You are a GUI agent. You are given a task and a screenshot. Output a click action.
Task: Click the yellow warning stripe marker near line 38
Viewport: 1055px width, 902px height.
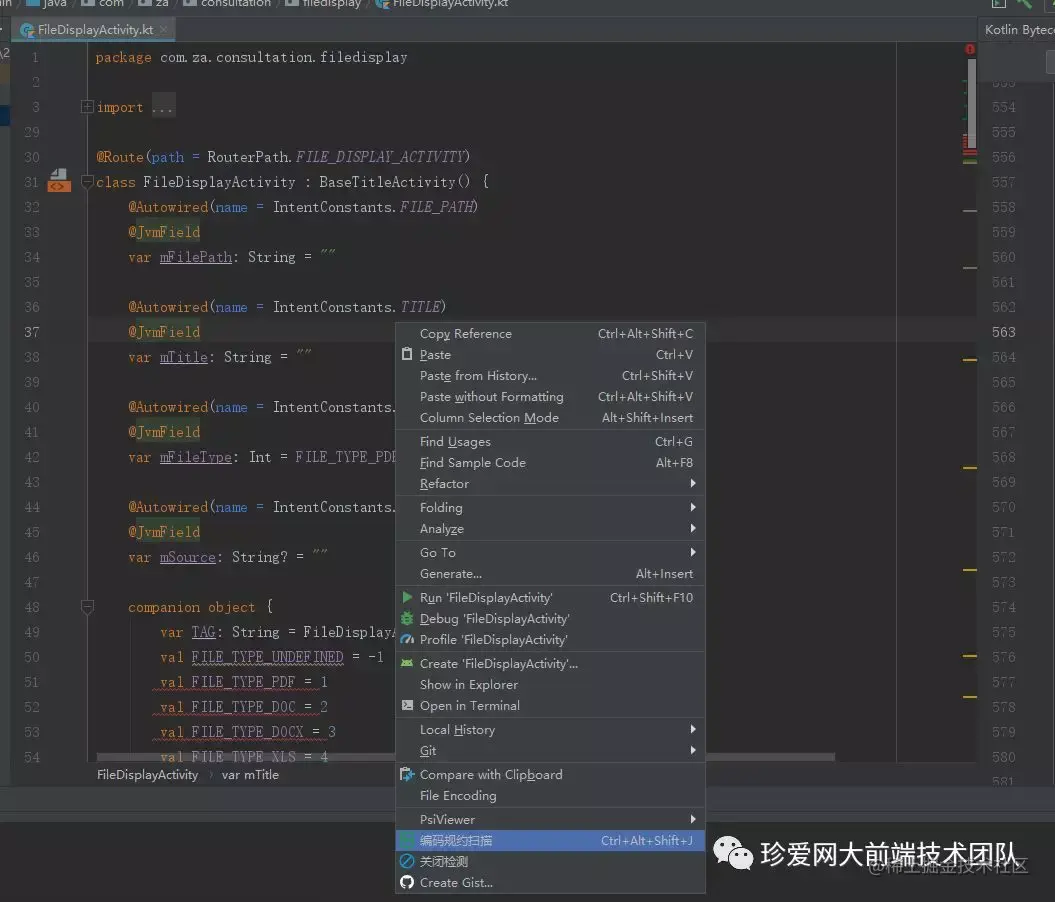tap(970, 361)
